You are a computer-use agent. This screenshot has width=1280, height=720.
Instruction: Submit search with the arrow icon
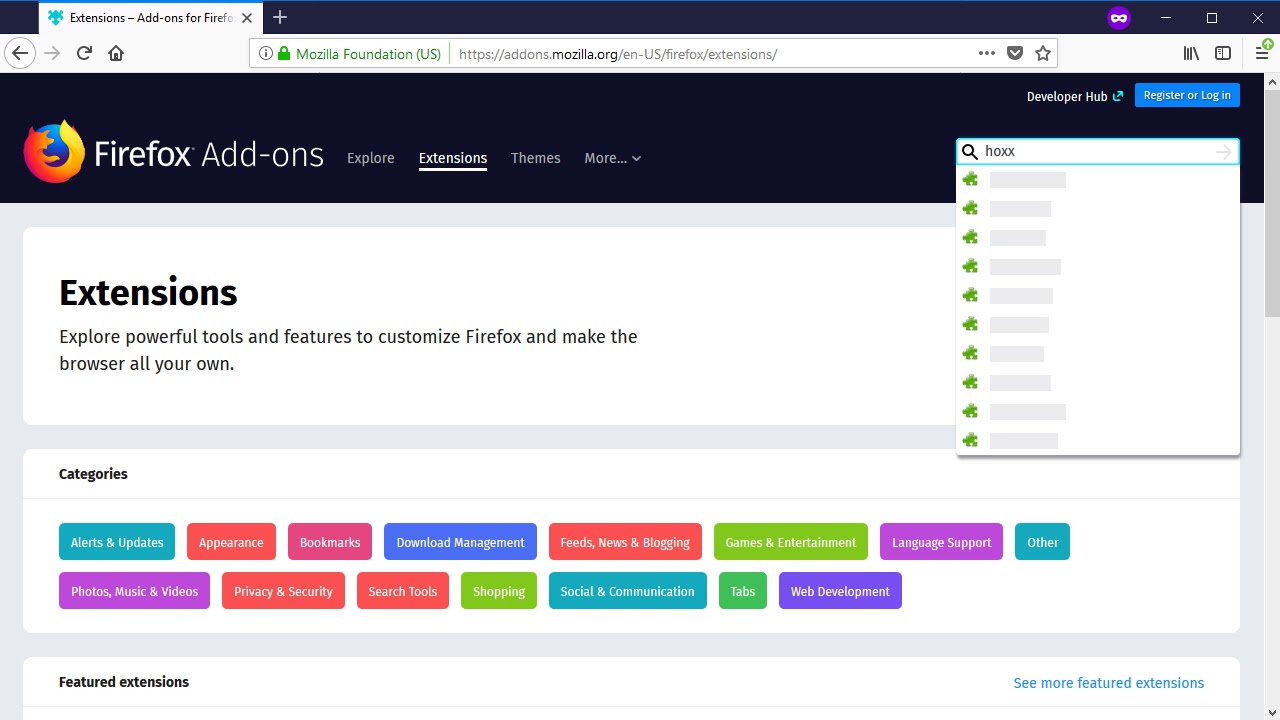point(1224,152)
